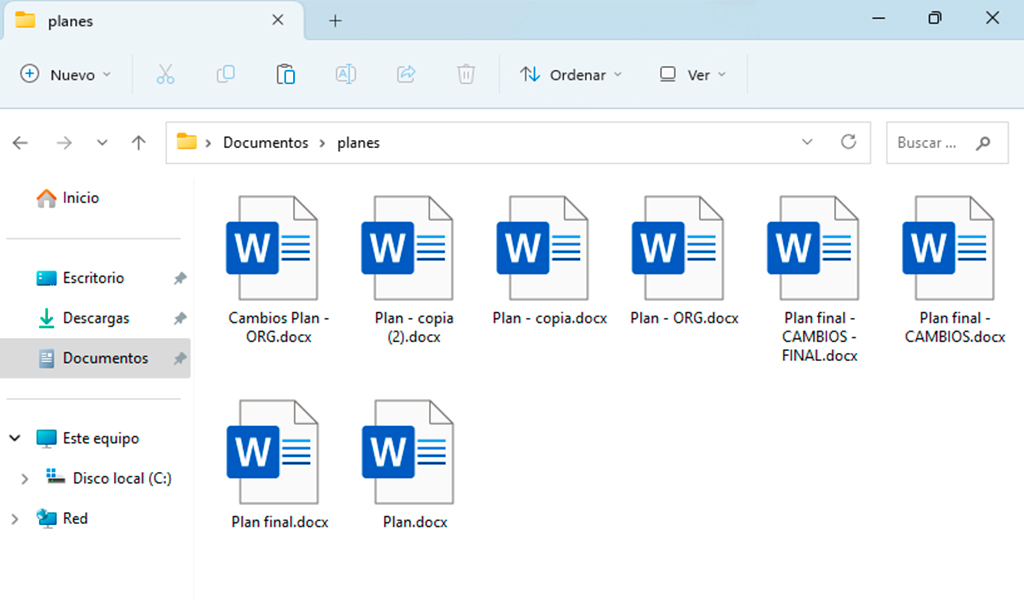Click the Buscar search field
This screenshot has width=1024, height=600.
(930, 143)
